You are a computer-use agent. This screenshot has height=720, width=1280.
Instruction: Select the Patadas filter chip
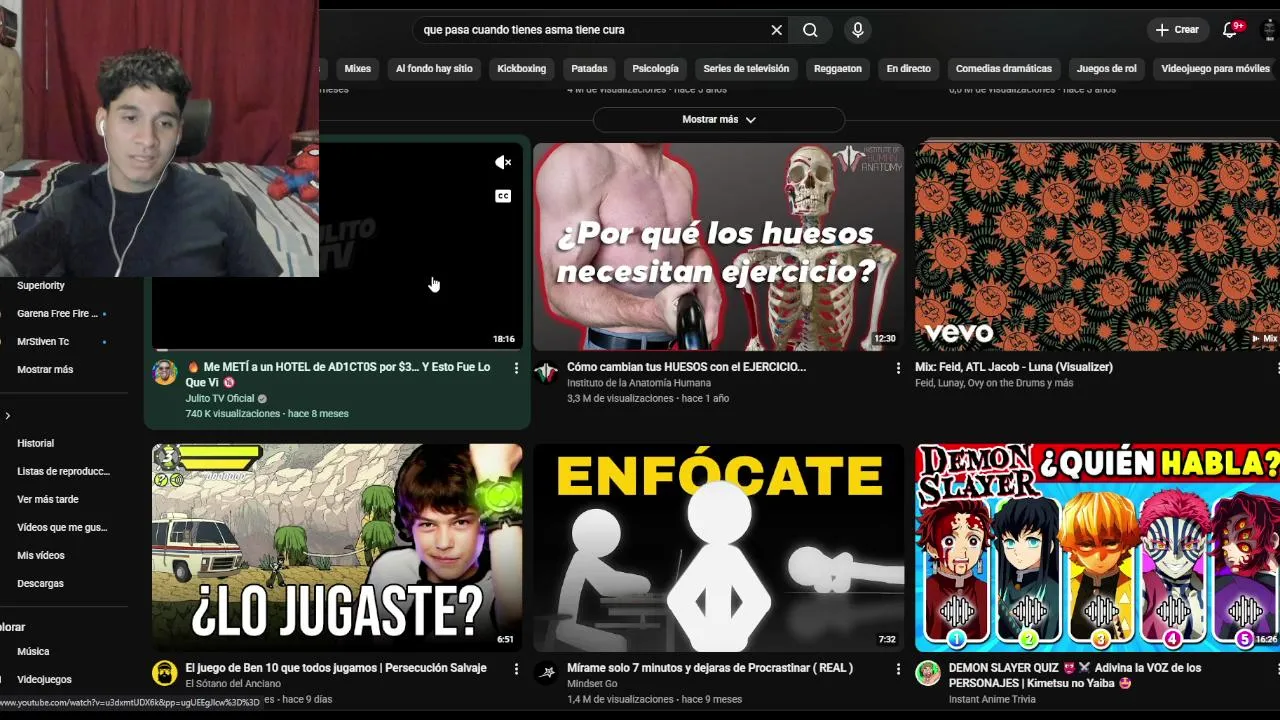(589, 69)
